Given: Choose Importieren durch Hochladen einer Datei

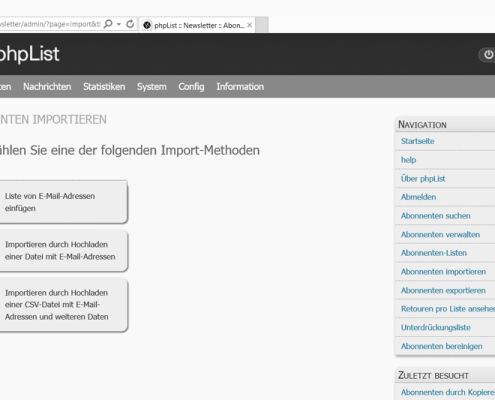Looking at the screenshot, I should coord(63,251).
